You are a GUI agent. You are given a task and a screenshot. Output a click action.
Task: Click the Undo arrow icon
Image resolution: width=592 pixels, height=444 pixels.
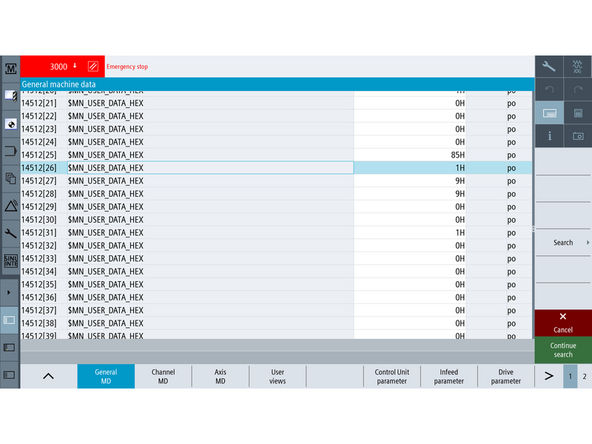tap(549, 89)
